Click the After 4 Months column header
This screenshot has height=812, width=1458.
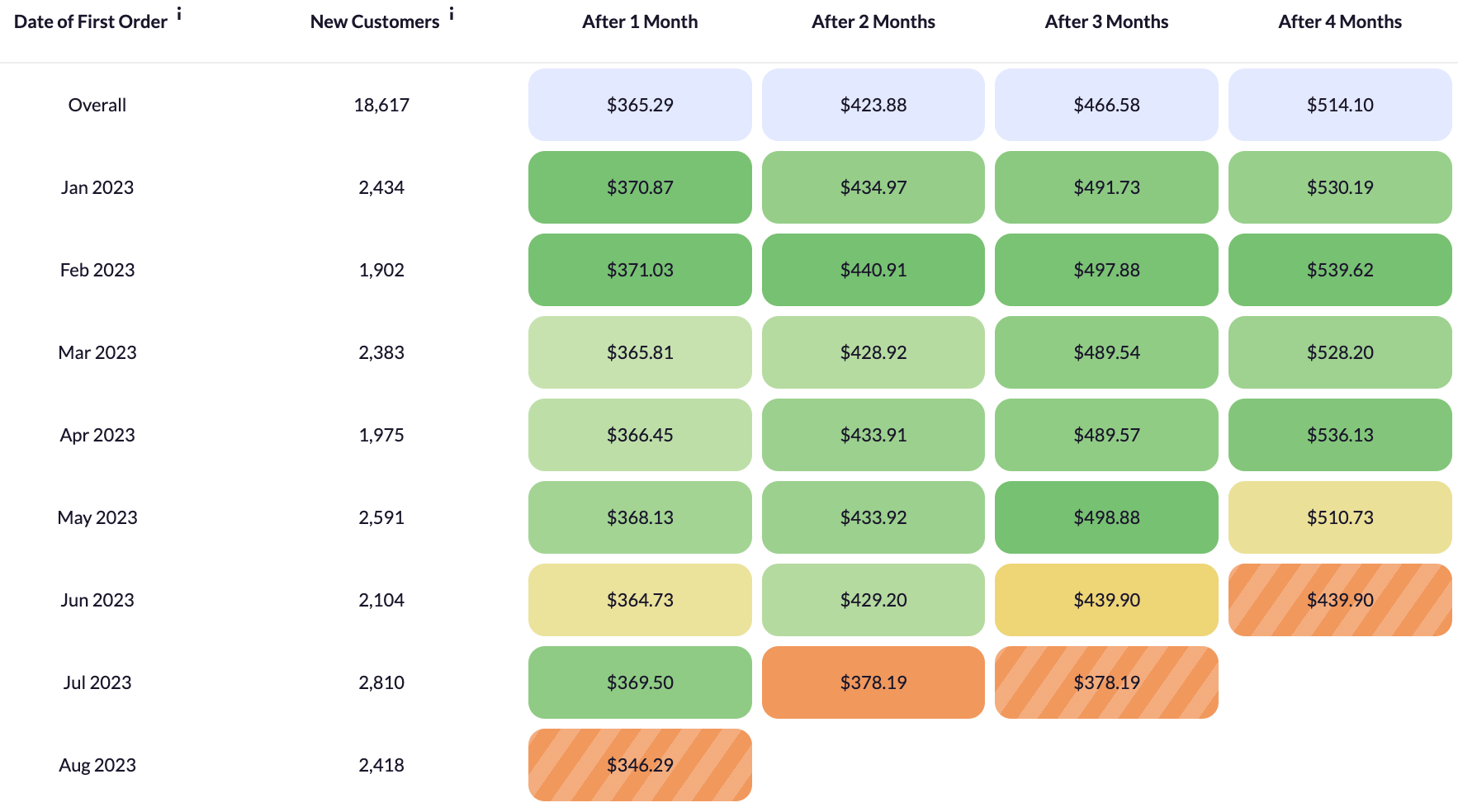[1340, 22]
